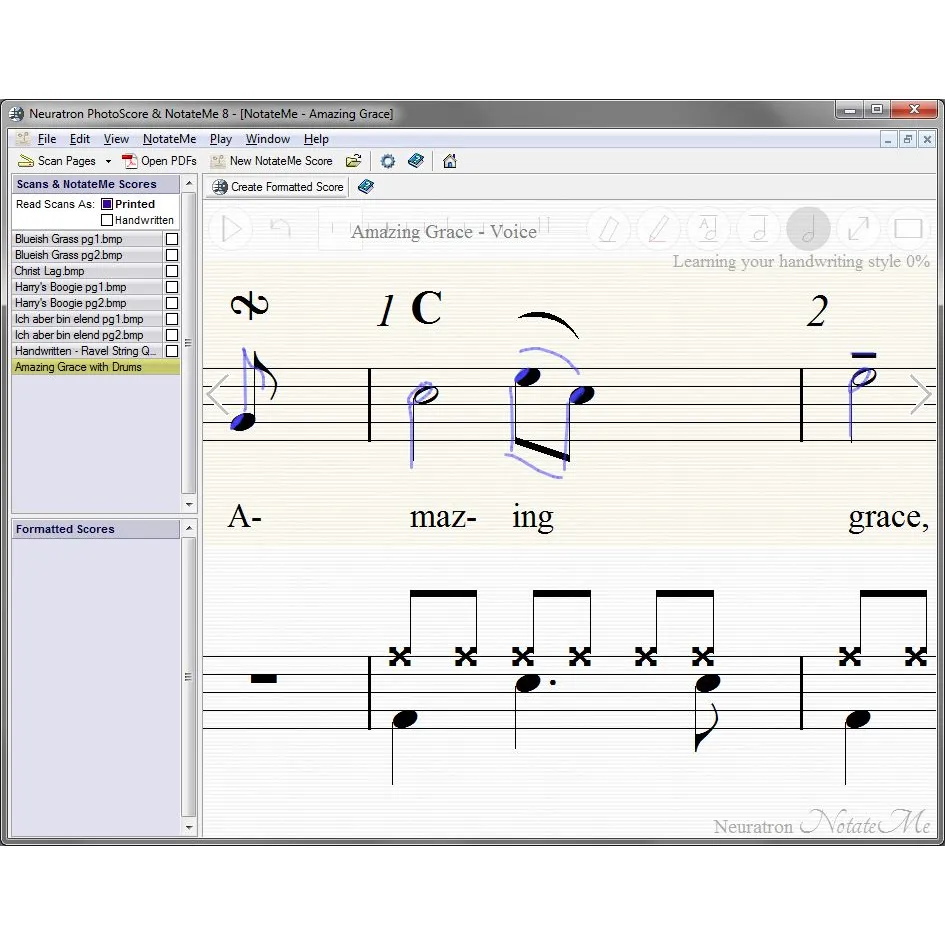Screen dimensions: 945x945
Task: Click the lyric syllable maz-
Action: tap(443, 517)
